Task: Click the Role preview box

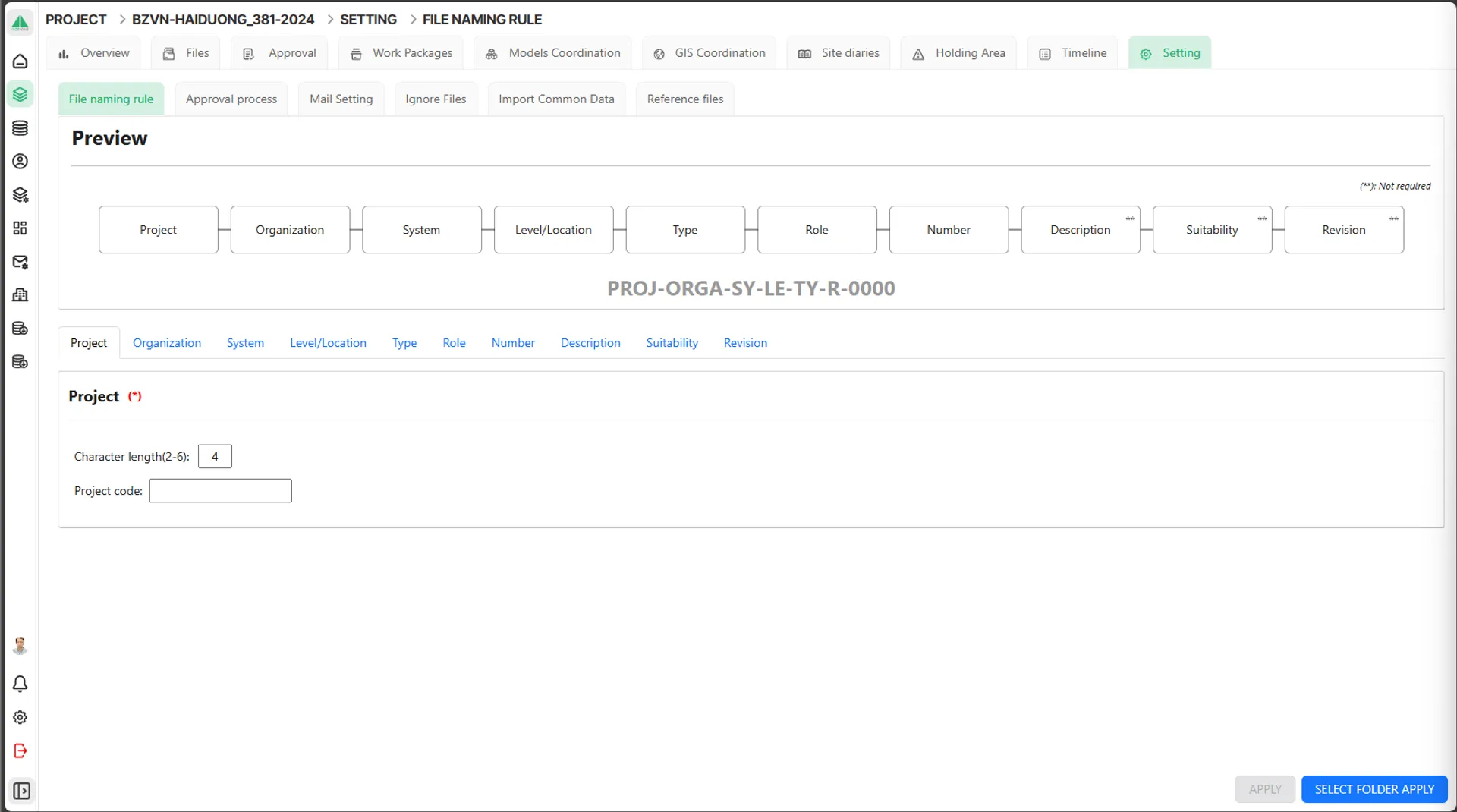Action: pos(817,229)
